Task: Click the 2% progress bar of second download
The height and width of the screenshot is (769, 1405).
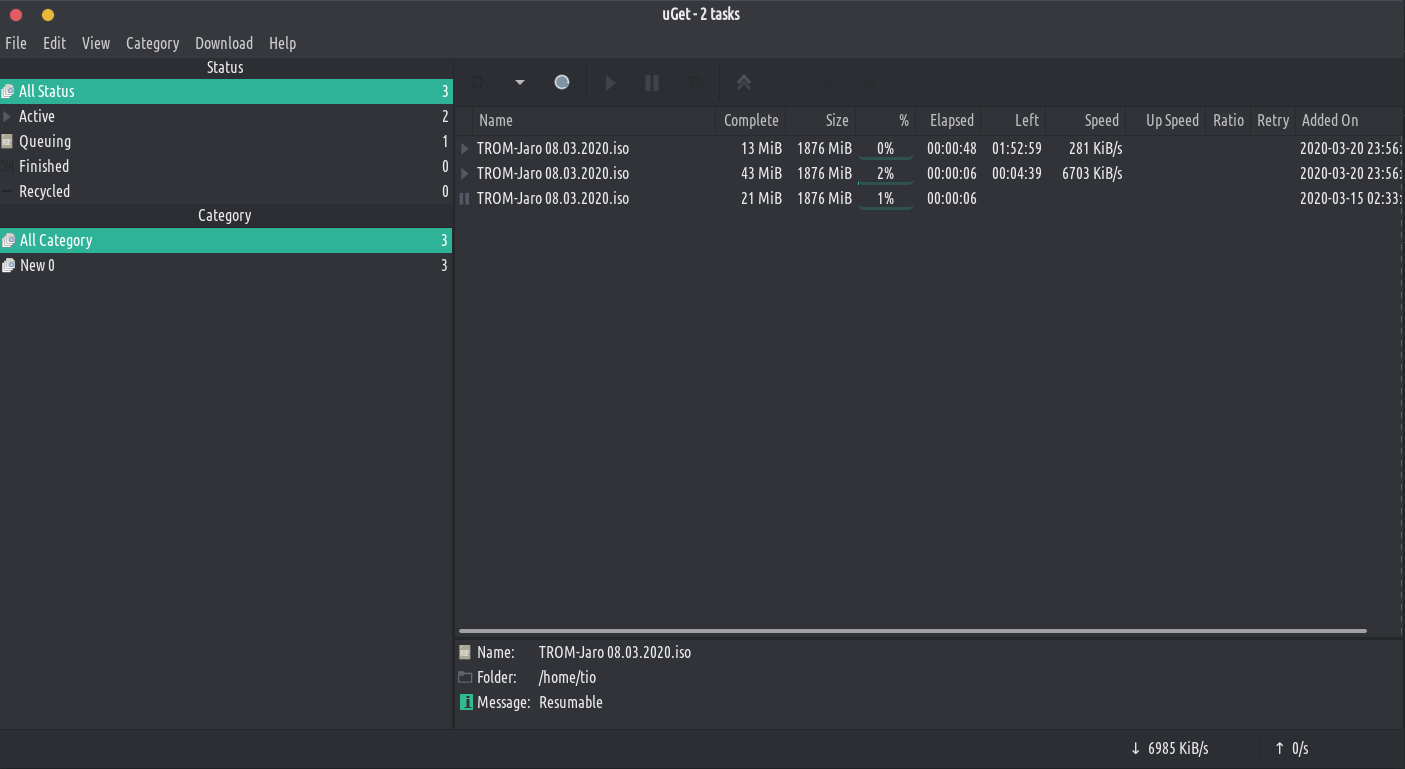Action: (885, 173)
